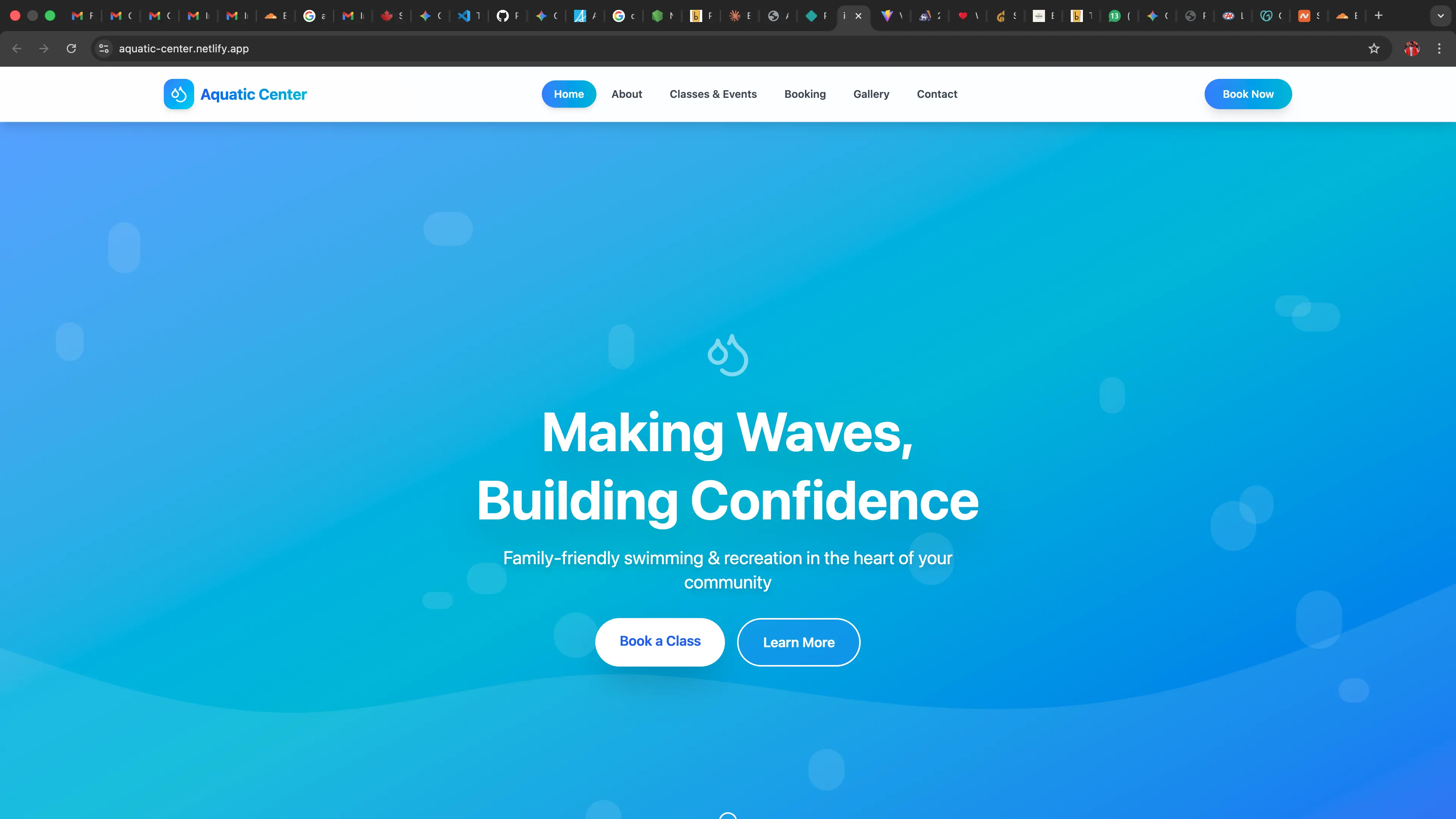
Task: Close the active browser tab
Action: tap(858, 16)
